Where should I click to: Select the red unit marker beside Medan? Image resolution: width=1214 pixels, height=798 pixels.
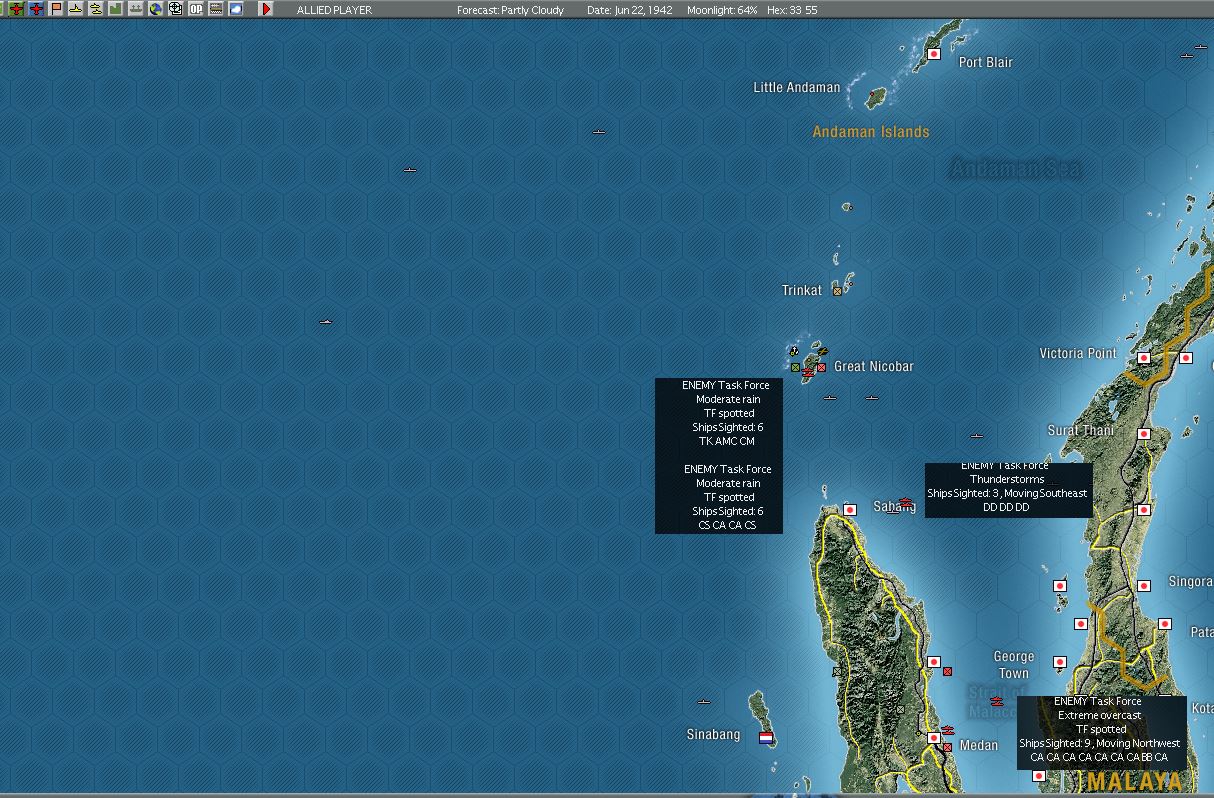tap(947, 747)
